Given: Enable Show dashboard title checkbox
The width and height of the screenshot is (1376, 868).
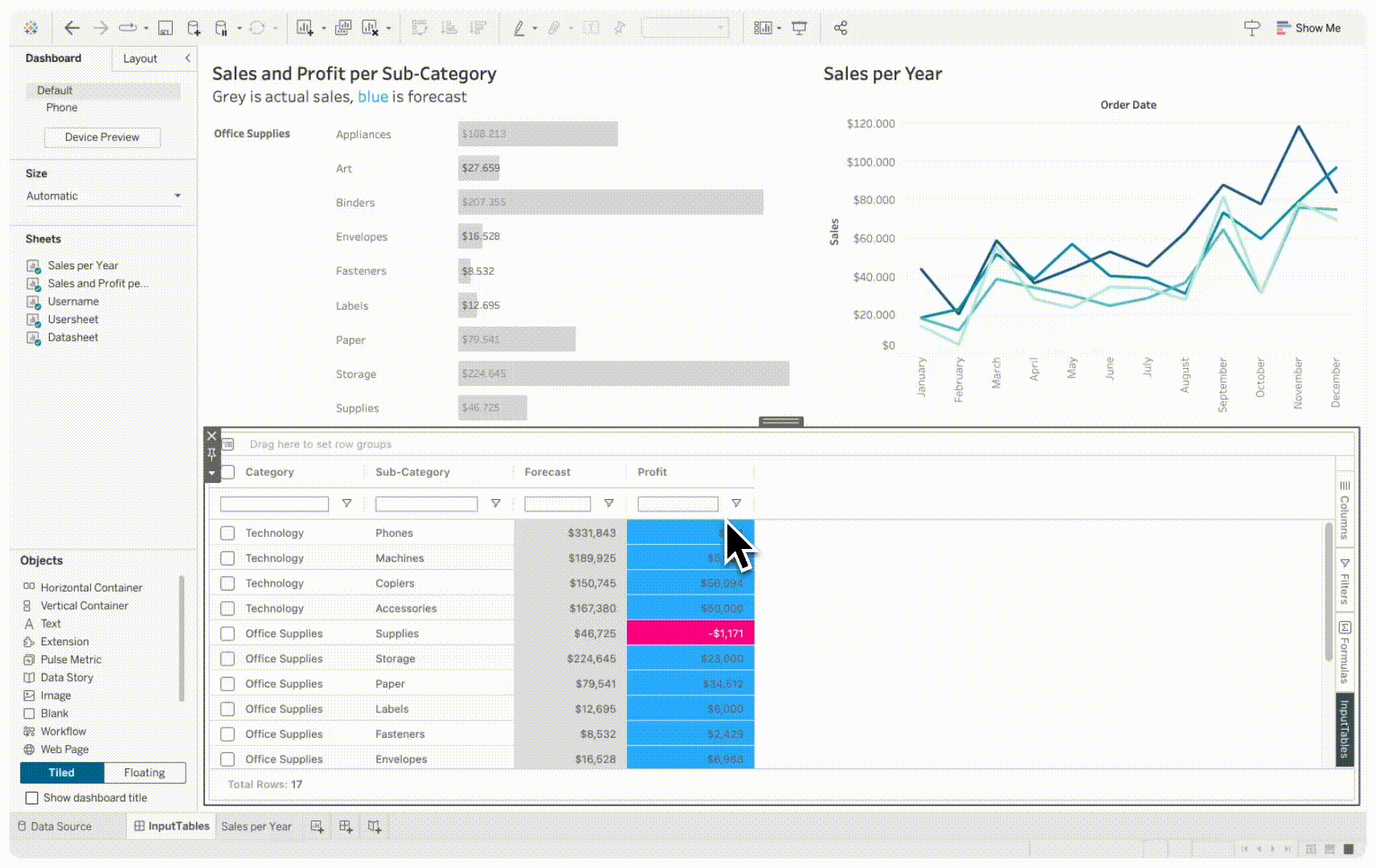Looking at the screenshot, I should (32, 798).
